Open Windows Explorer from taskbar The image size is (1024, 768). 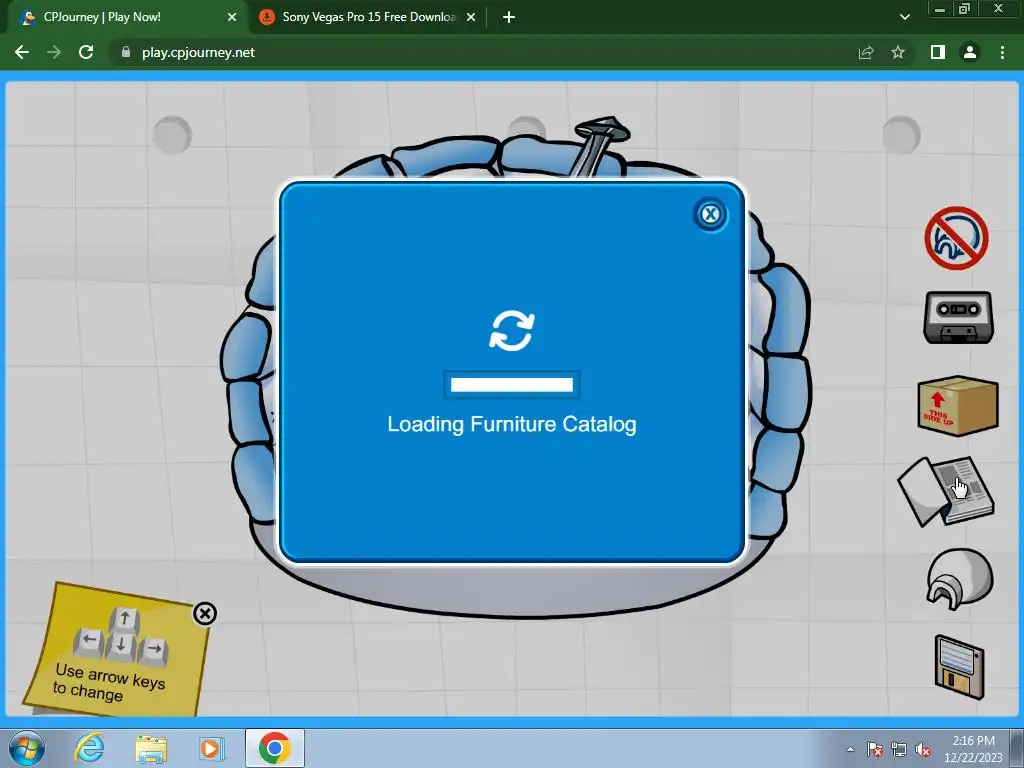(x=151, y=748)
